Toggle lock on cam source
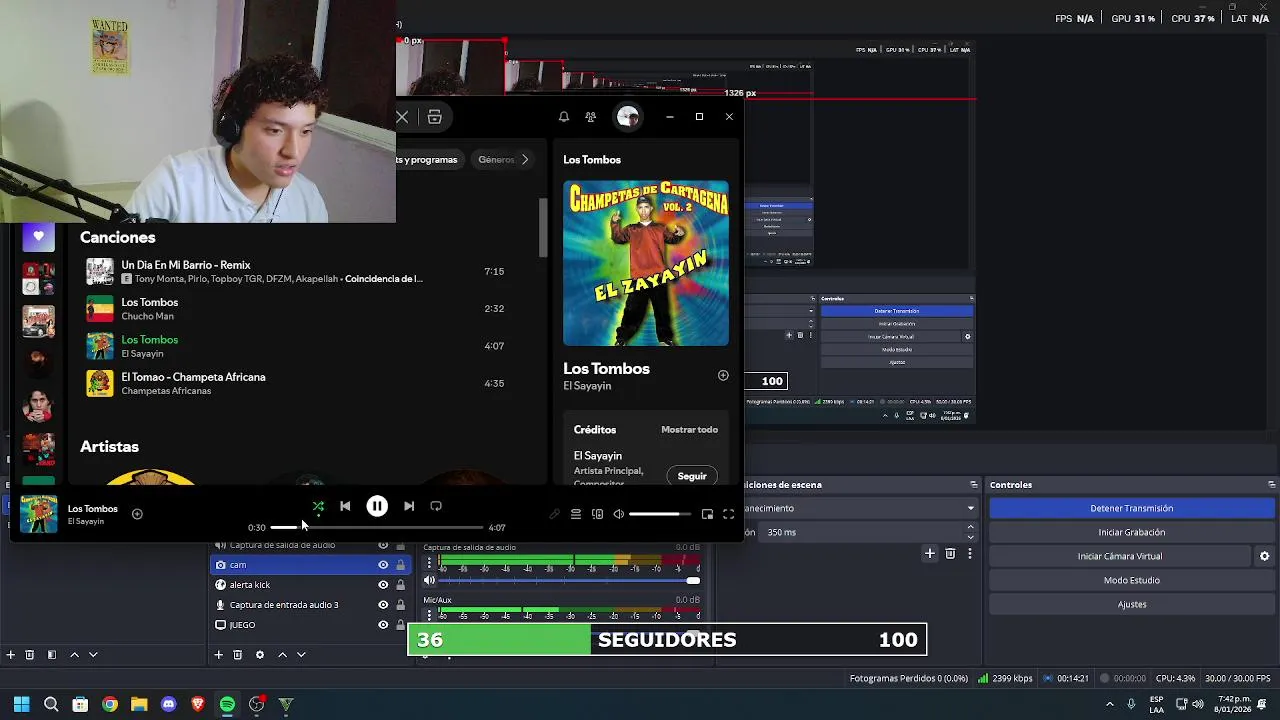The height and width of the screenshot is (720, 1280). (400, 565)
